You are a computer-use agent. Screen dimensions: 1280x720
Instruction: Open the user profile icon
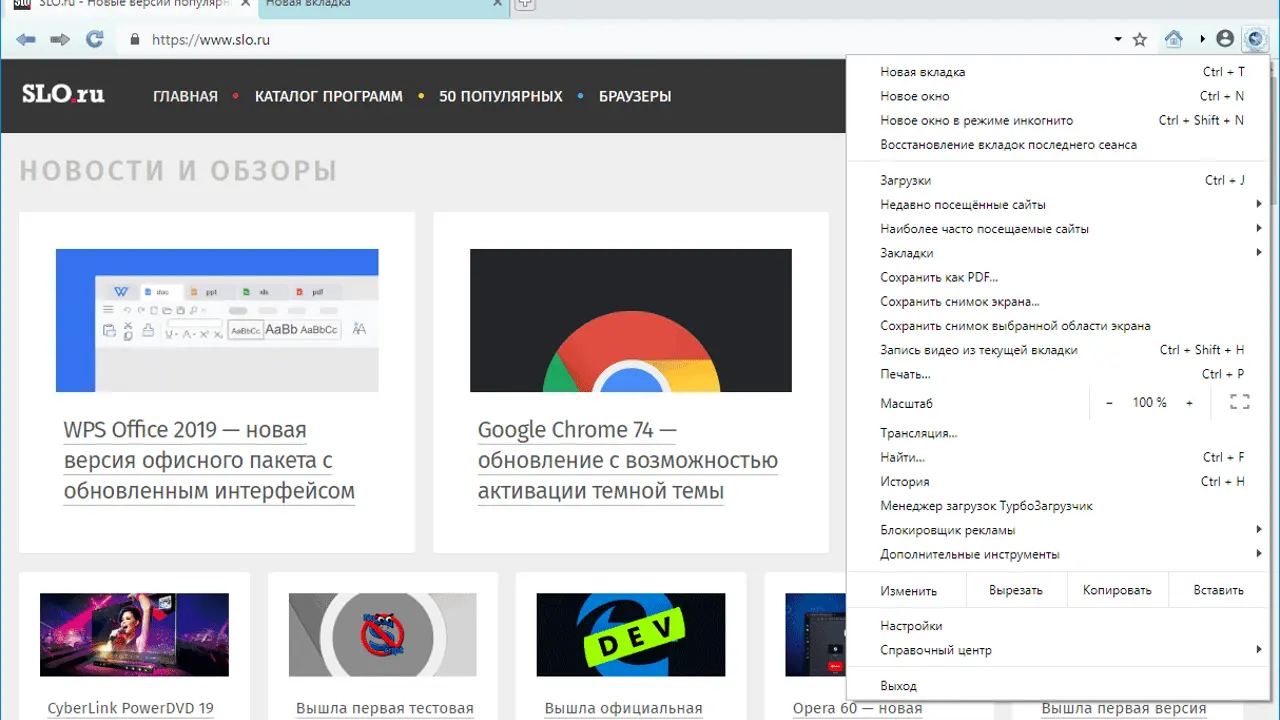1225,40
